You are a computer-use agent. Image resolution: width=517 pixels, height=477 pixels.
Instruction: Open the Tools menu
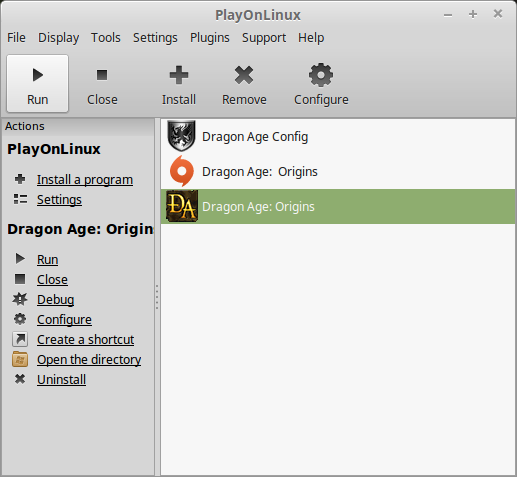pos(106,38)
